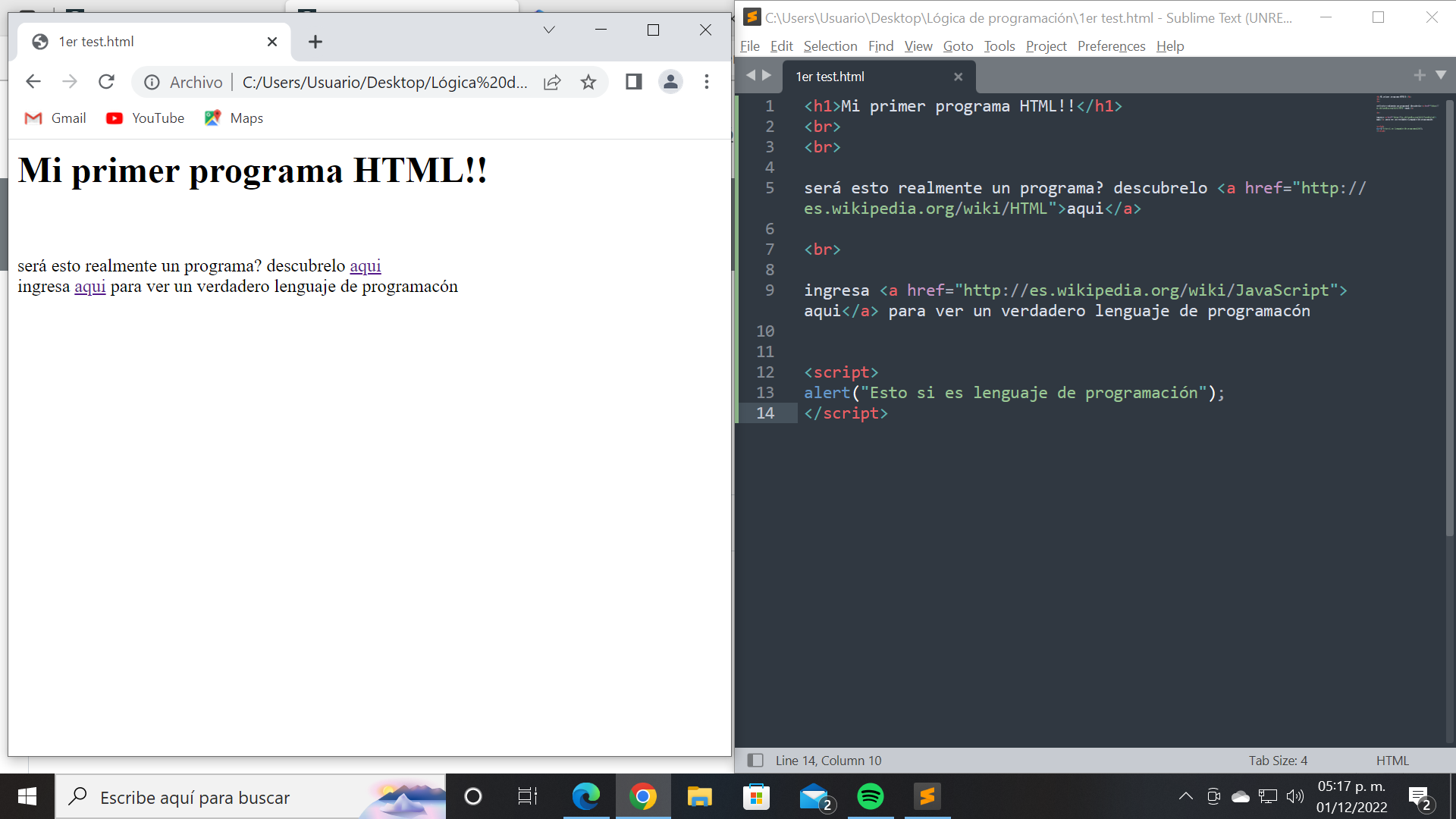Open the Tab Size: 4 indentation menu
1456x819 pixels.
1278,760
